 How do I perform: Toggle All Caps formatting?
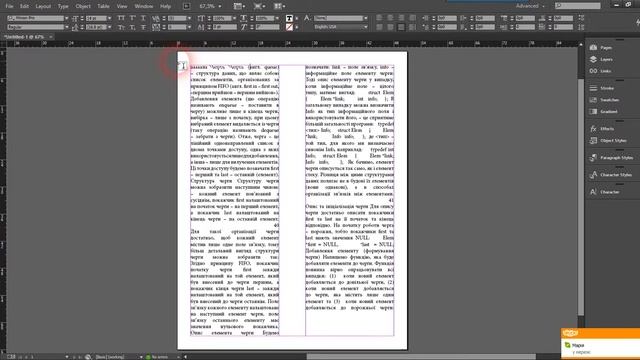click(121, 18)
